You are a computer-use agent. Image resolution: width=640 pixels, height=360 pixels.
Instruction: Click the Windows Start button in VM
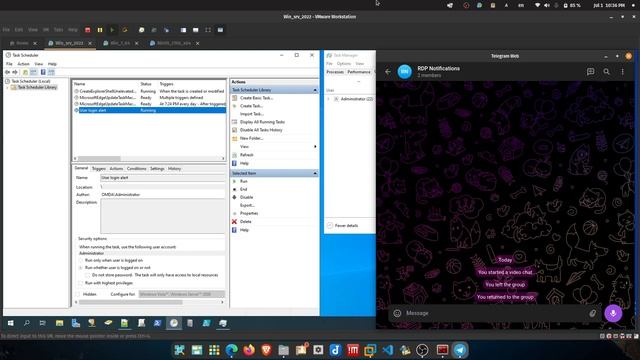click(x=11, y=323)
